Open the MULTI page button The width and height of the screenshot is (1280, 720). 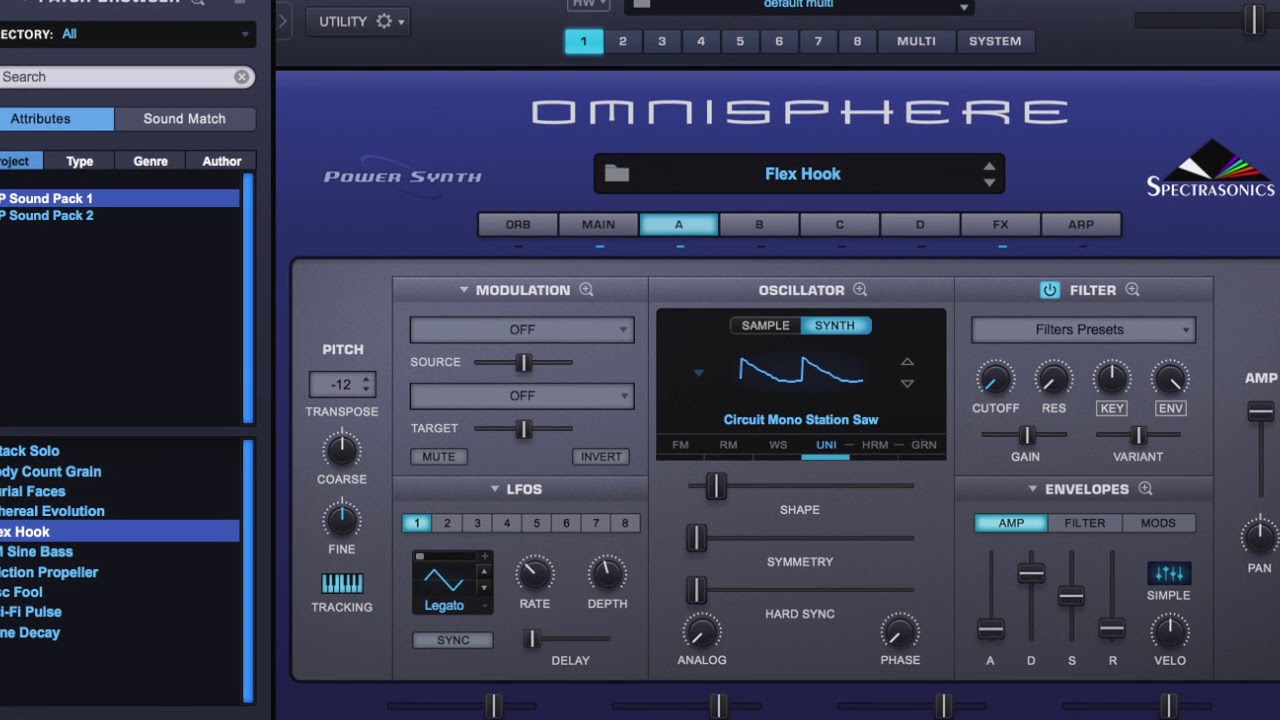tap(916, 41)
